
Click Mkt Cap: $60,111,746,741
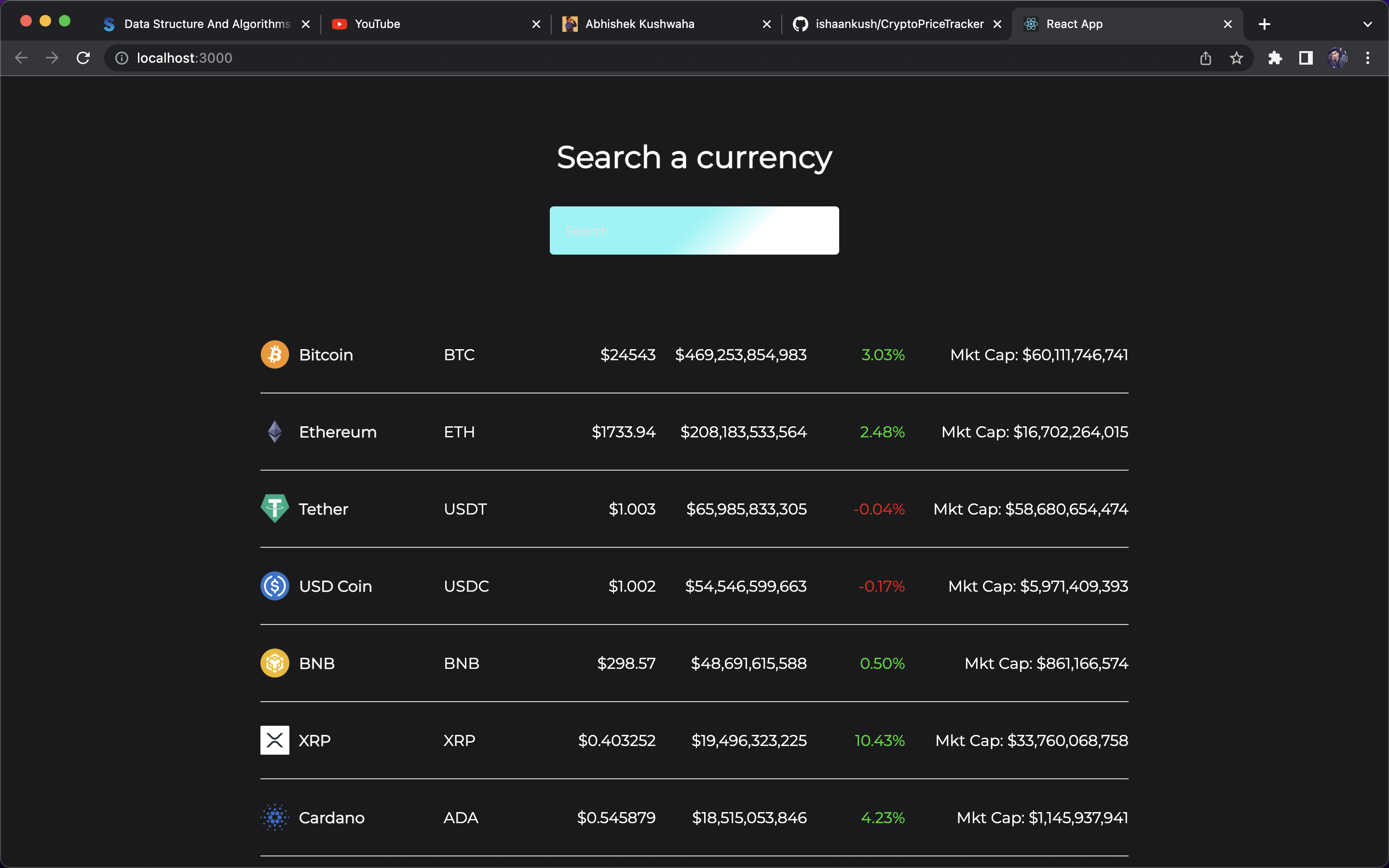pos(1039,355)
